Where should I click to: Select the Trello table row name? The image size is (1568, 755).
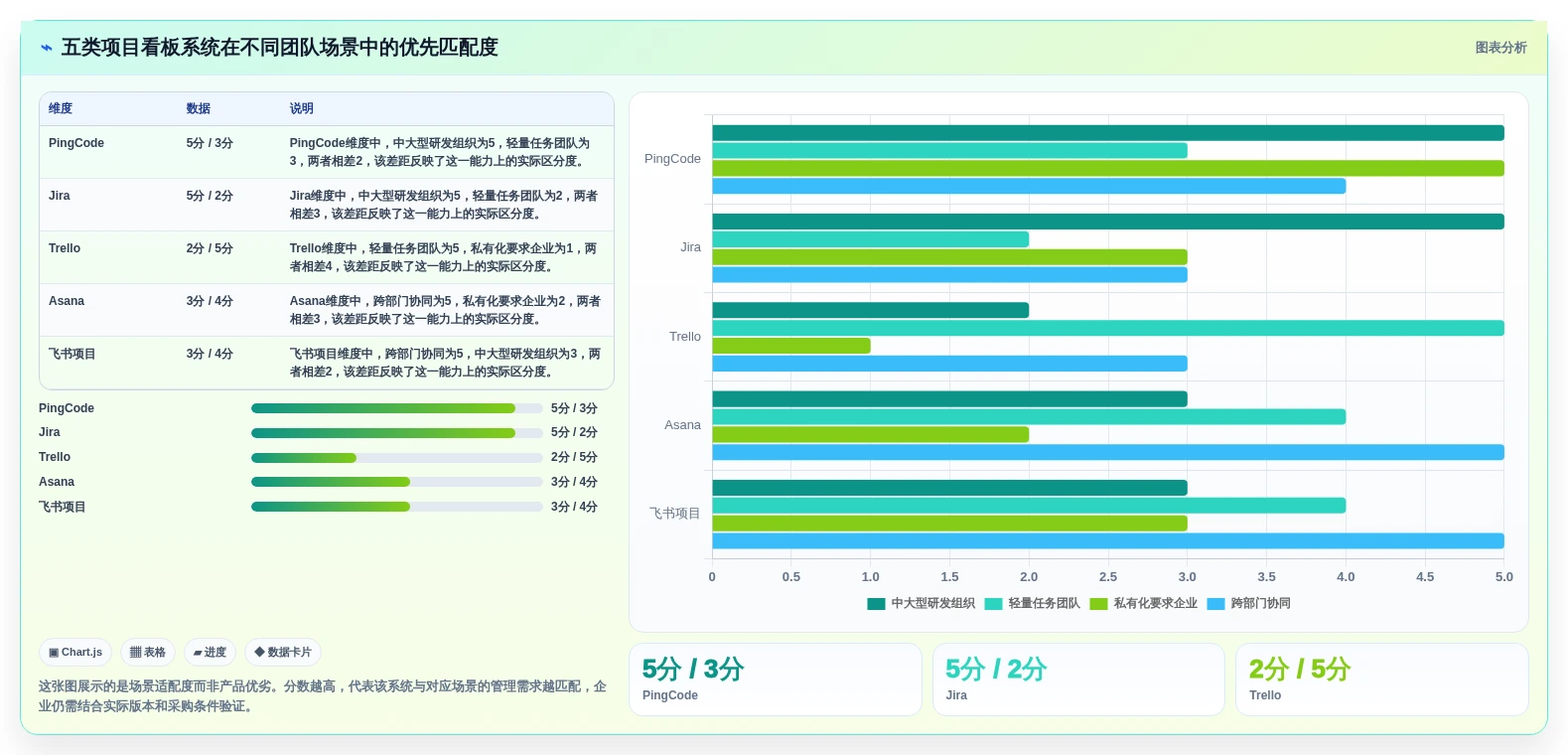[65, 248]
